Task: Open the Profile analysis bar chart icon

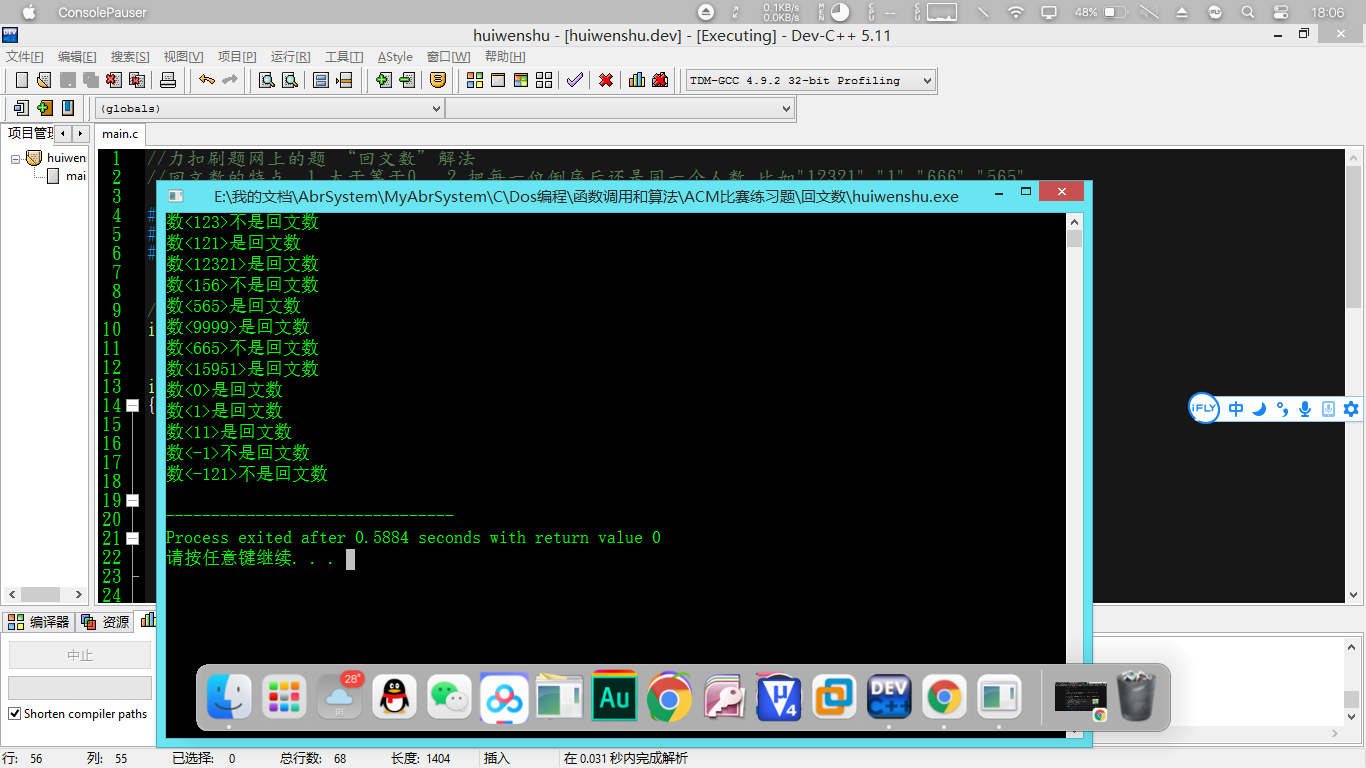Action: point(637,80)
